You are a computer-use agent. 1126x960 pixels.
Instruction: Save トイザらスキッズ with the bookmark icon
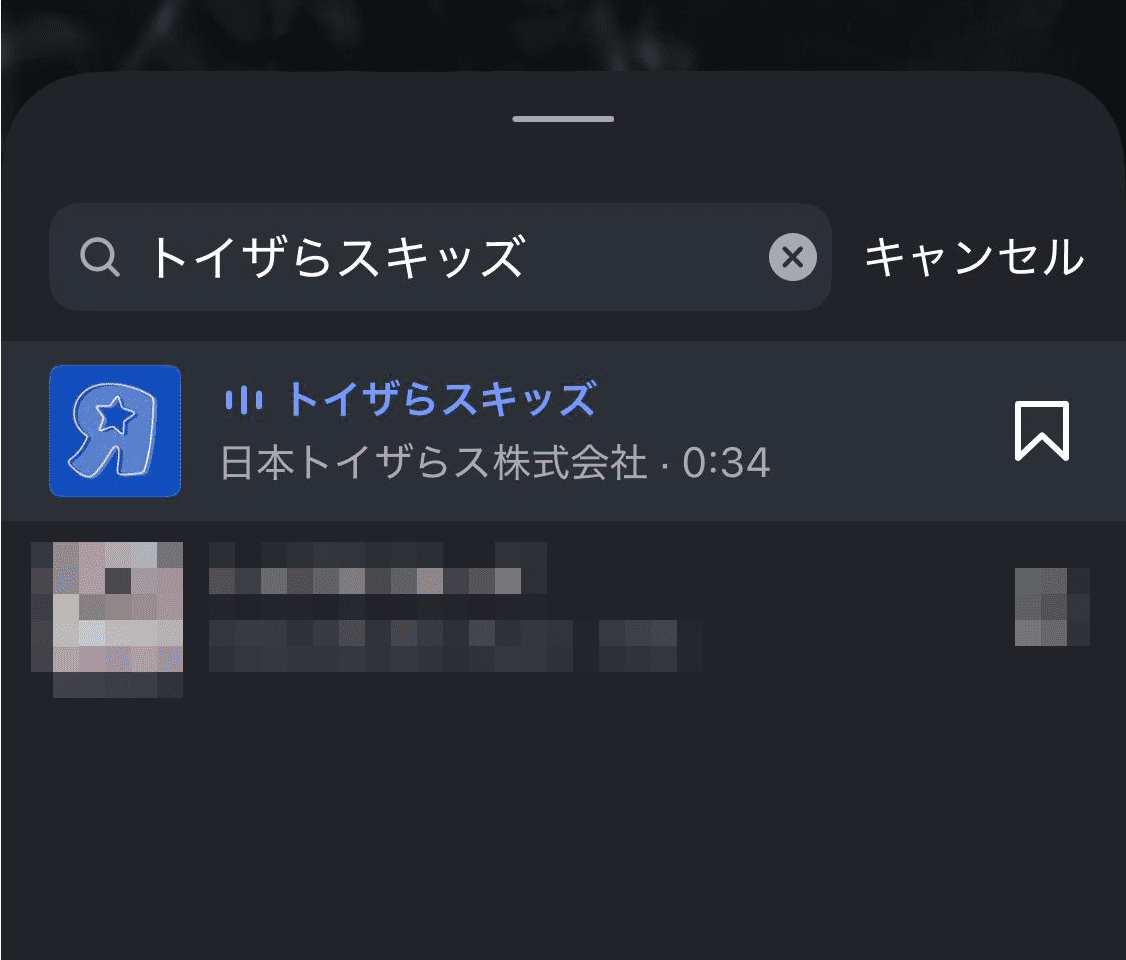pos(1041,431)
